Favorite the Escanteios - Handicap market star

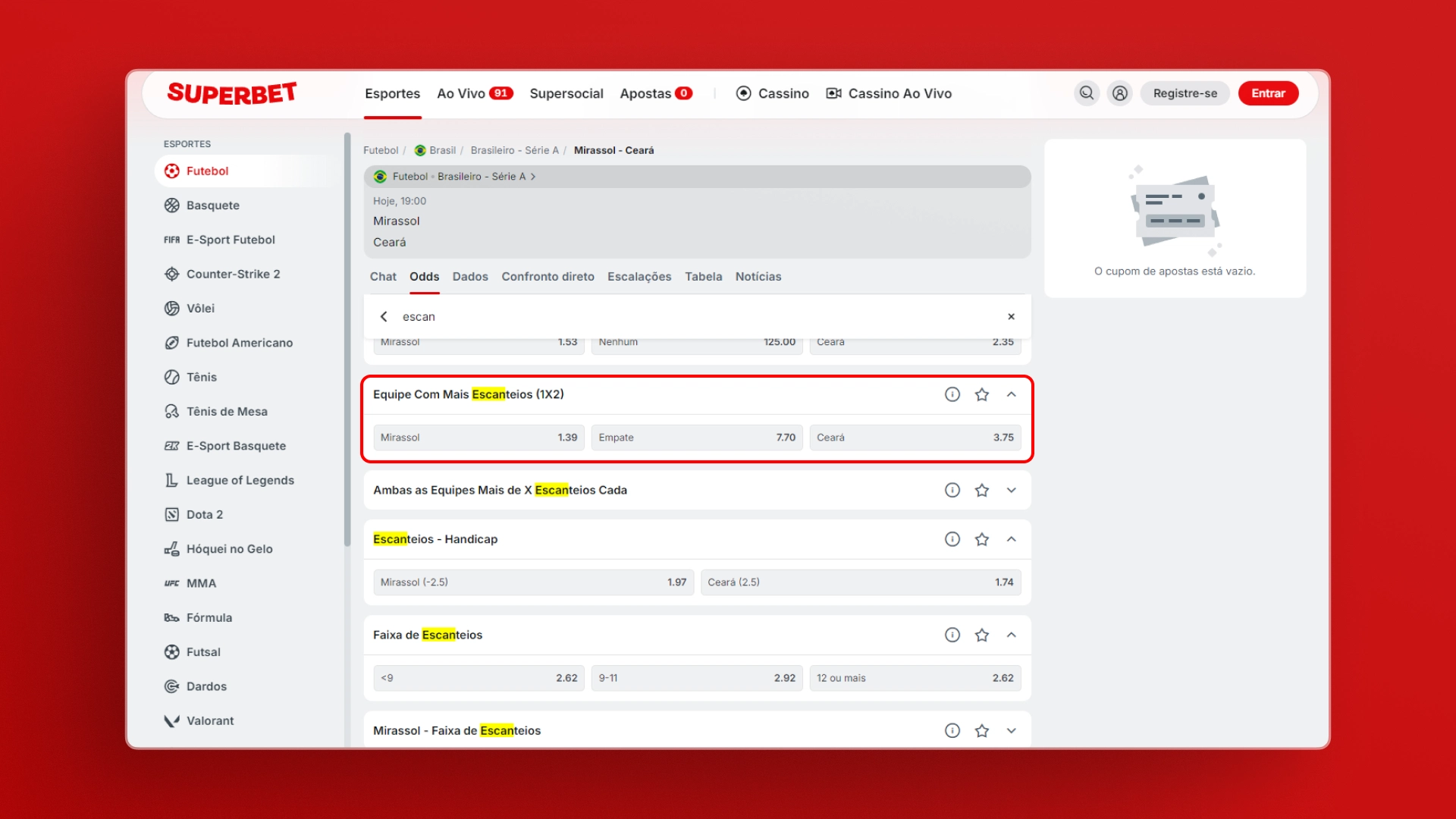pos(982,539)
